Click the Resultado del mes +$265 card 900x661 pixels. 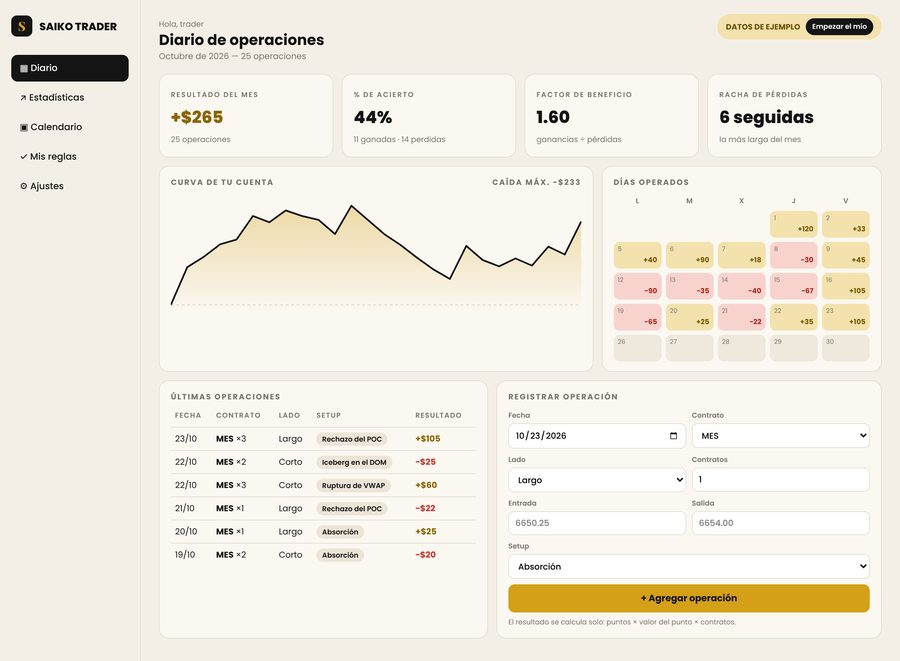(246, 115)
